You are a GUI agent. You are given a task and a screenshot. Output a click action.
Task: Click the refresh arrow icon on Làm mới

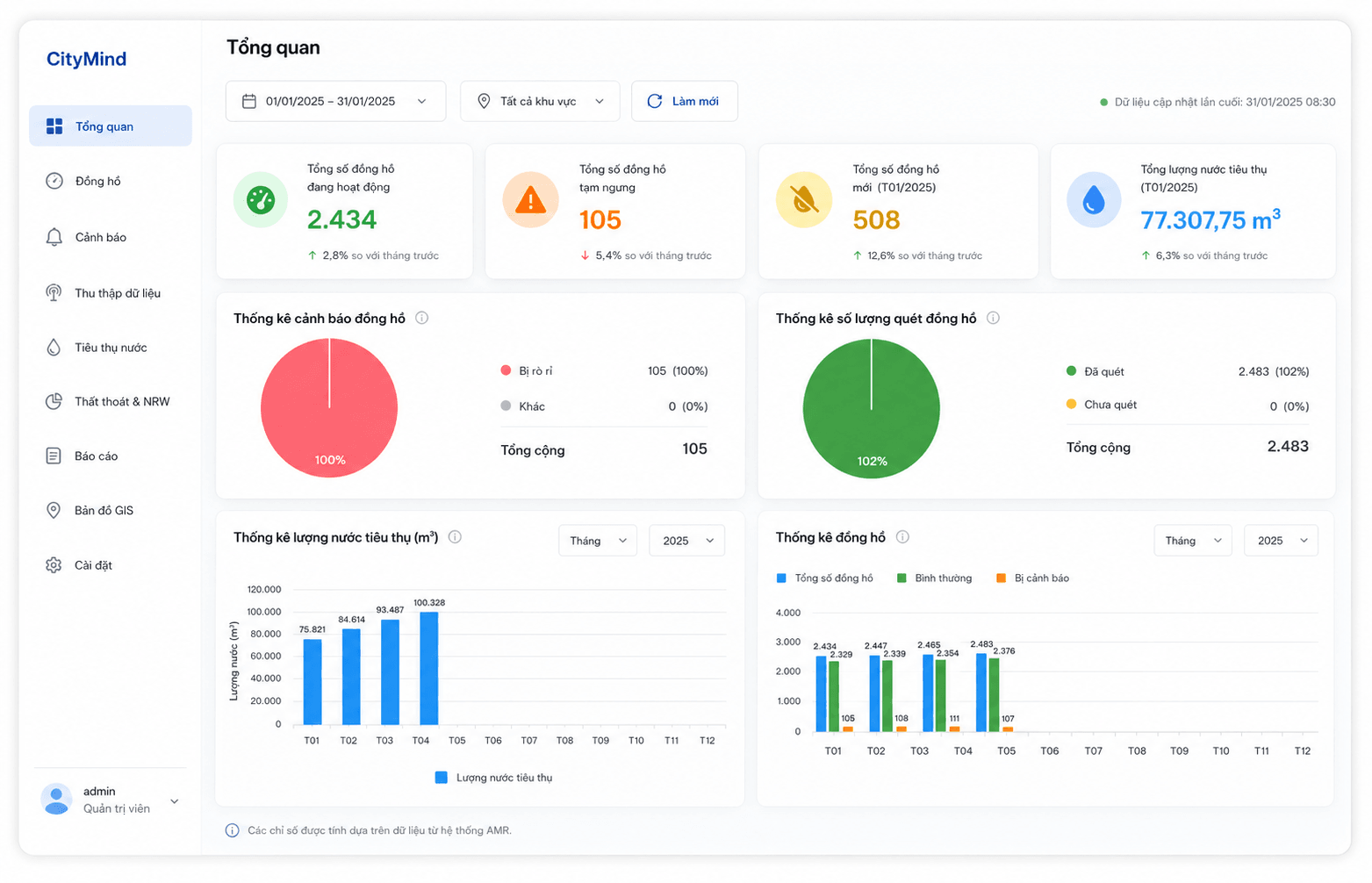655,101
